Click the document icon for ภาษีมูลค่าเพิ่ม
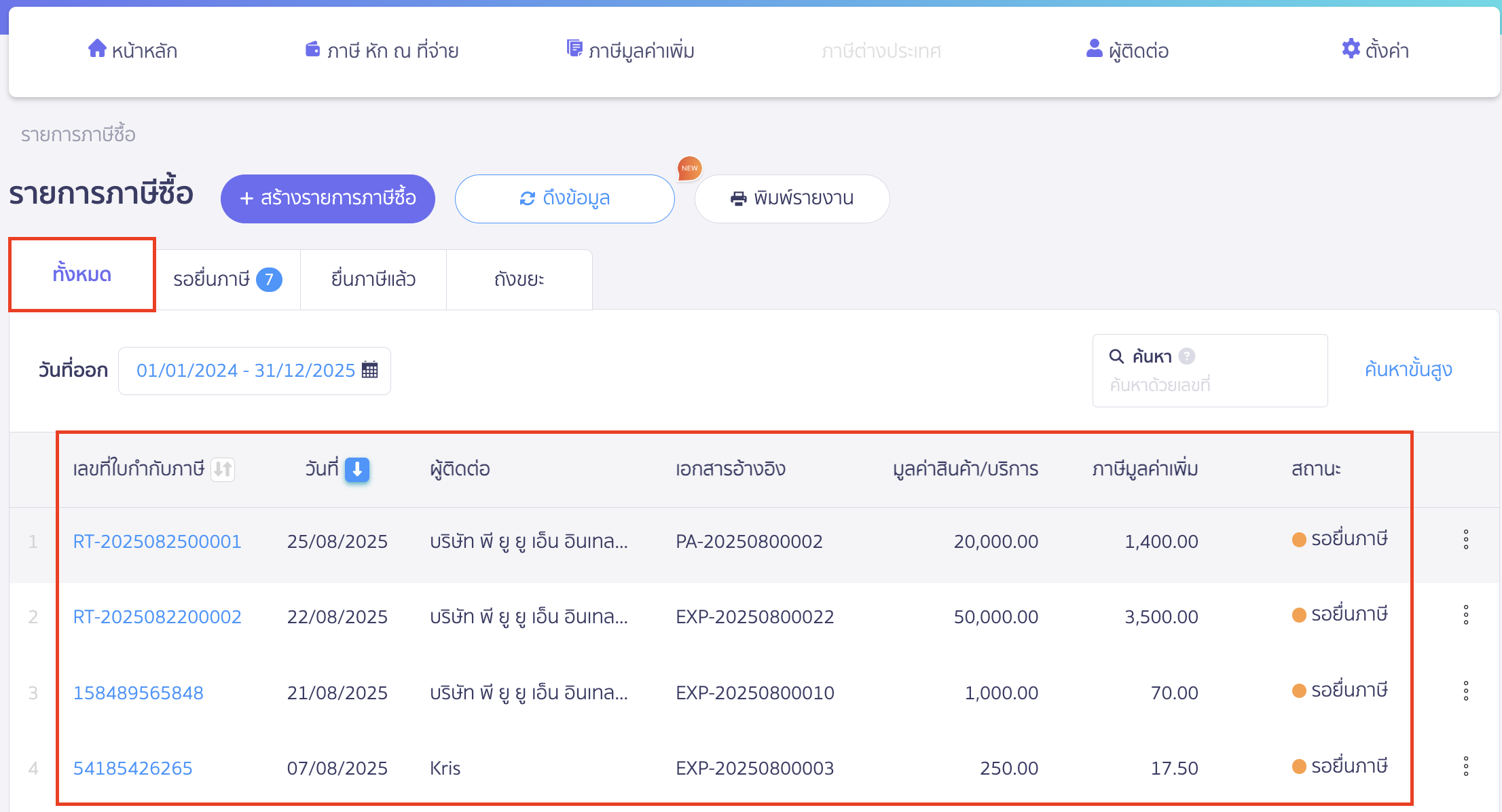 [574, 48]
